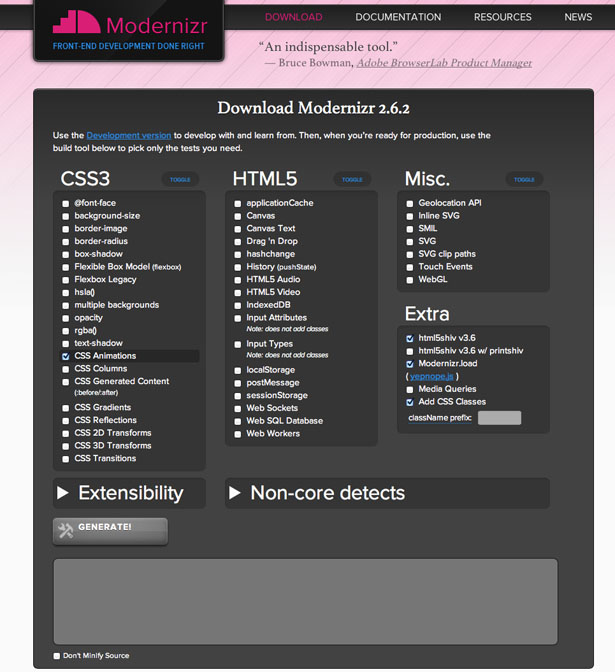
Task: Check the SVG clip paths option
Action: tap(410, 255)
